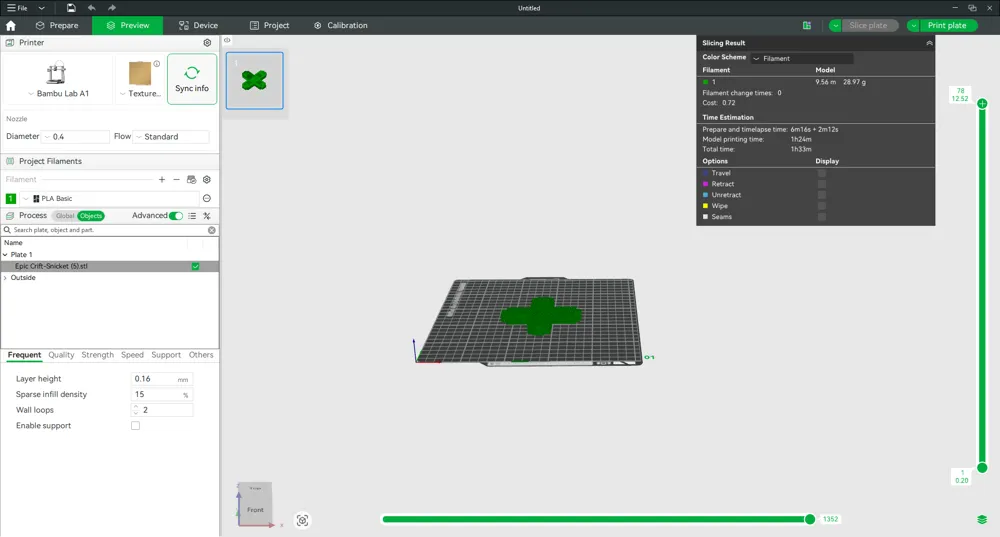Open the Support settings tab
The image size is (1000, 537).
(x=166, y=355)
